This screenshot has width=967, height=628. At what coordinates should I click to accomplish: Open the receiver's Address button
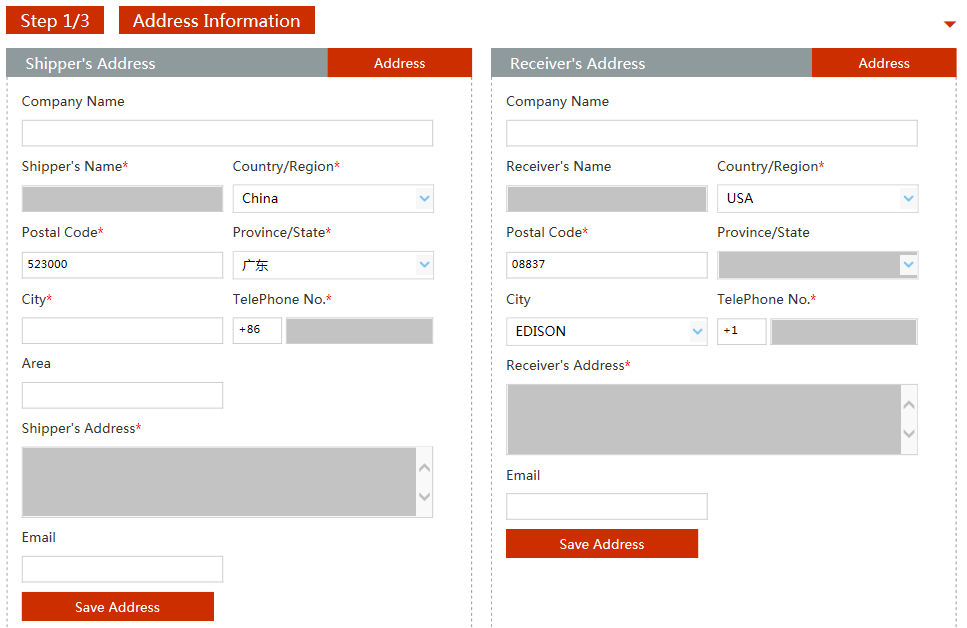884,63
